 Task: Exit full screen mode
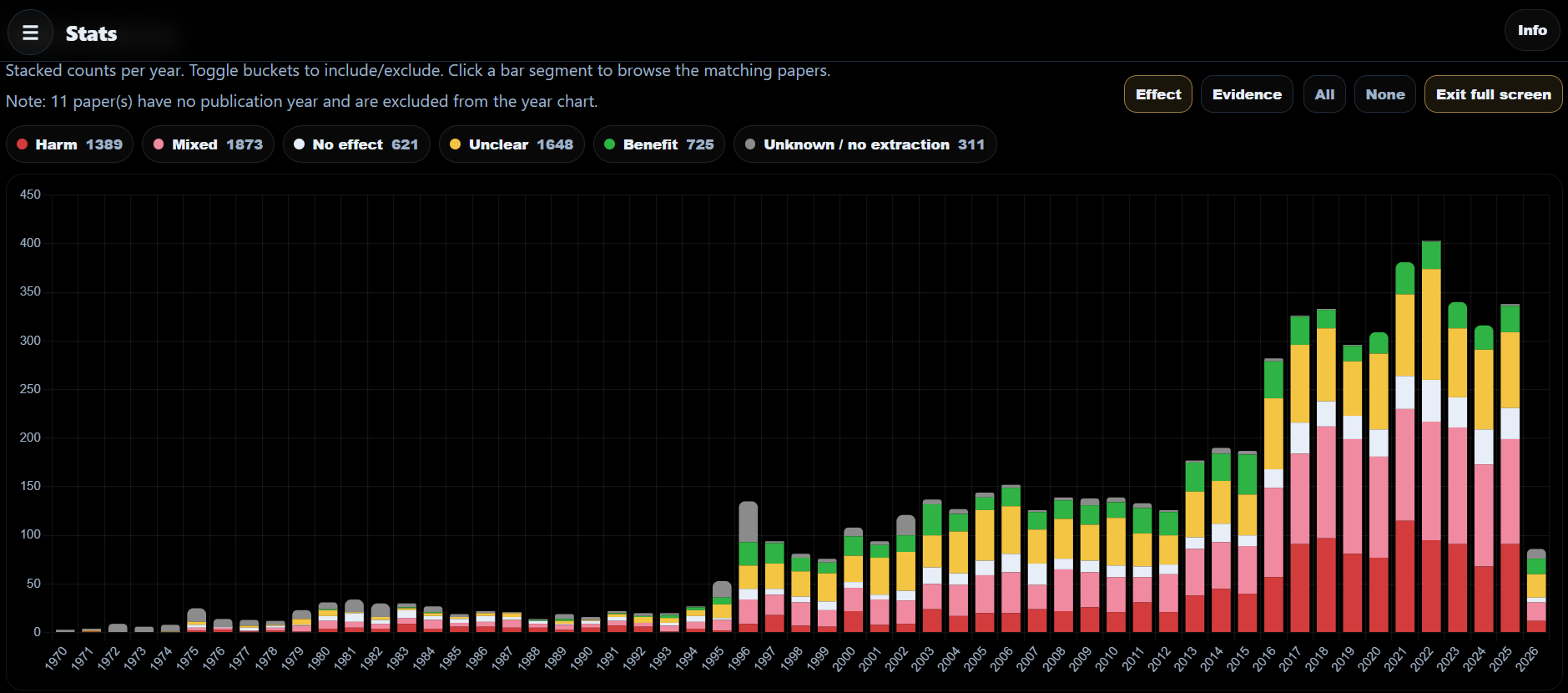point(1492,94)
